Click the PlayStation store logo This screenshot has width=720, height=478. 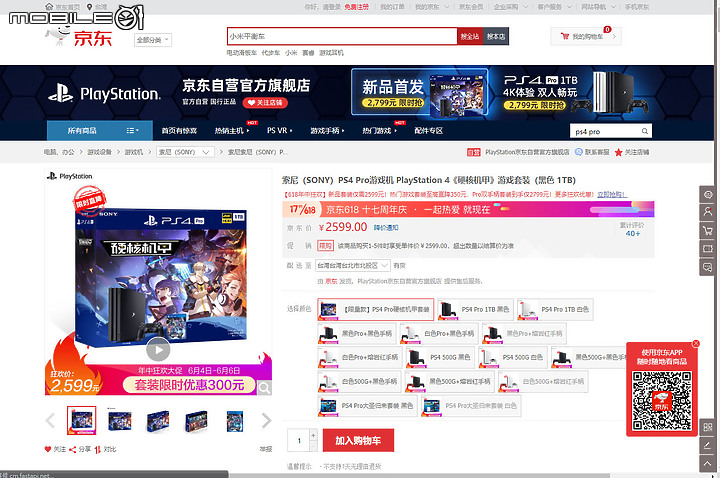point(105,94)
